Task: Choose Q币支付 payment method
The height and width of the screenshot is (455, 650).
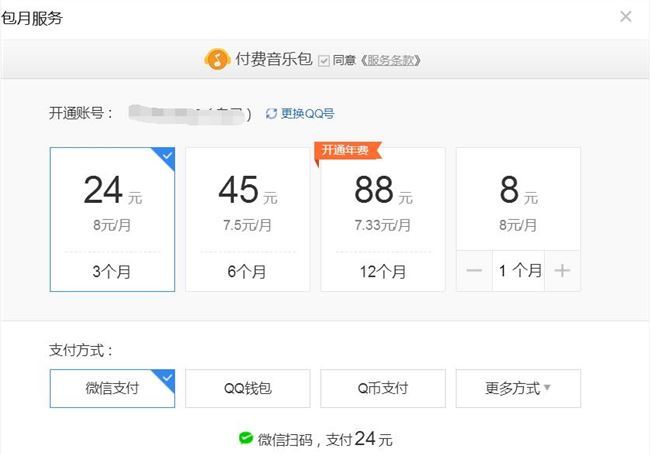Action: click(383, 388)
